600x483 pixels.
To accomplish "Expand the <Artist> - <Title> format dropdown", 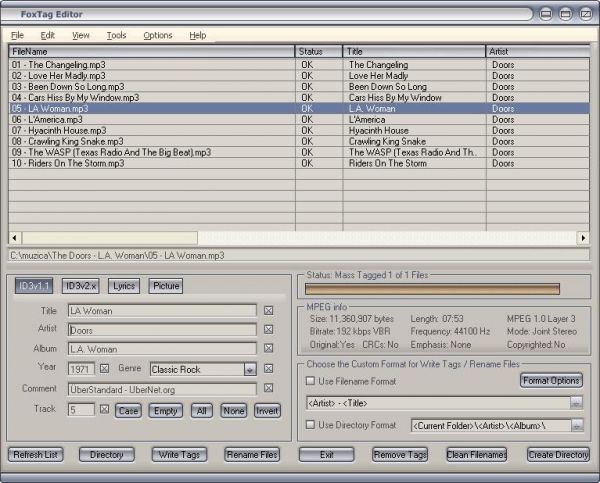I will pos(576,403).
